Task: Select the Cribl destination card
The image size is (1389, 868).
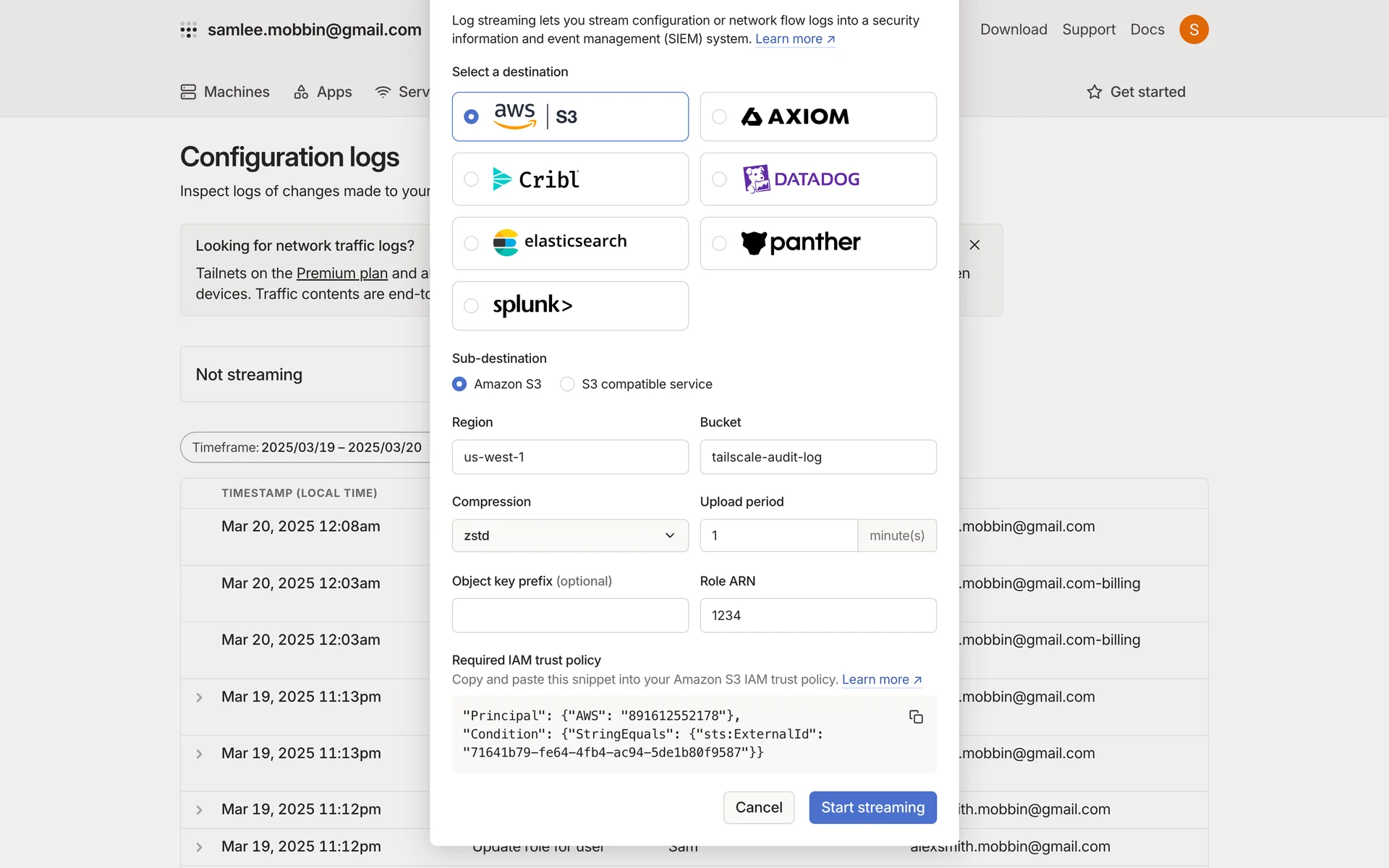Action: [x=570, y=179]
